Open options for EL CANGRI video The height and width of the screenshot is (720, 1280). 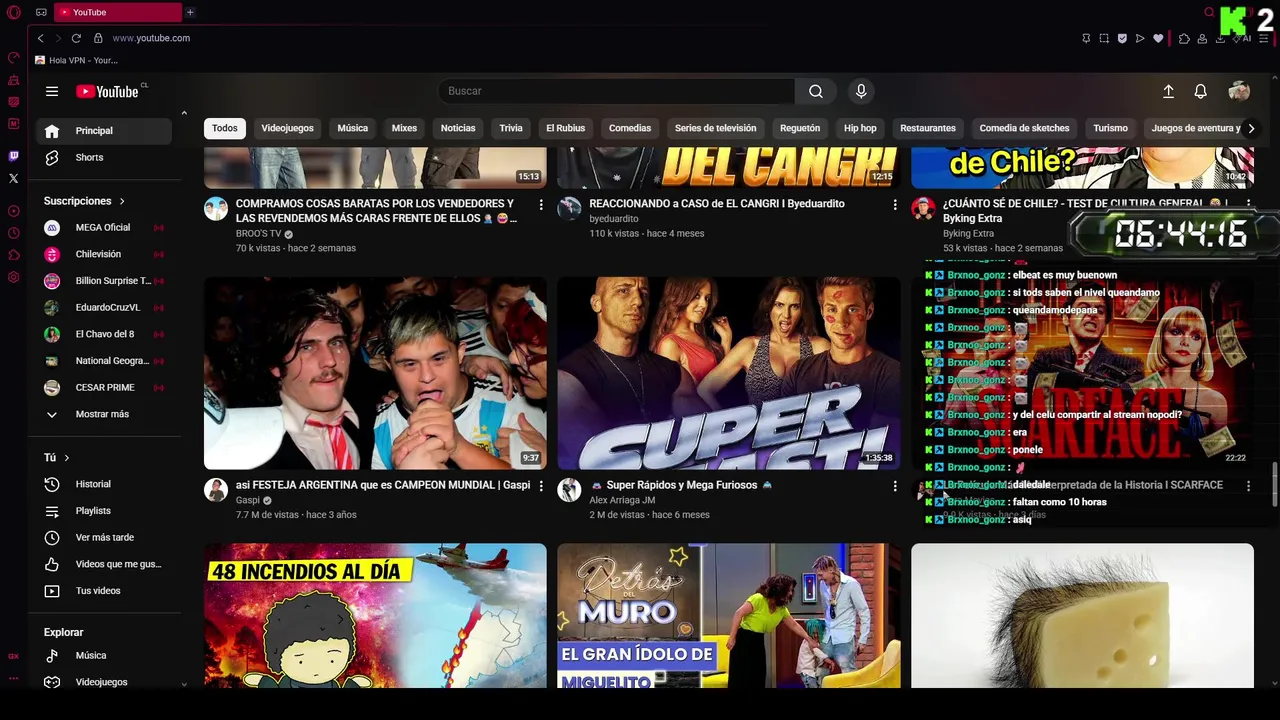click(895, 204)
